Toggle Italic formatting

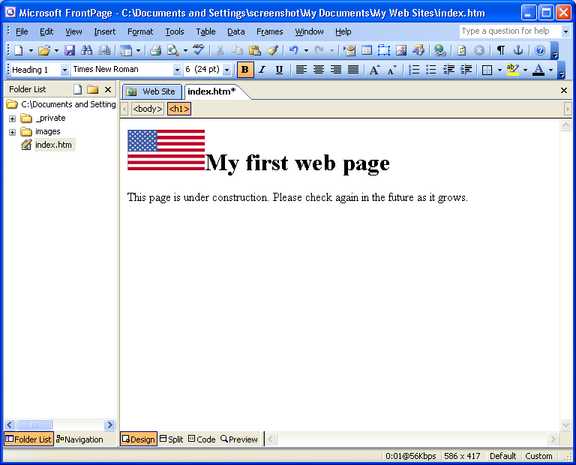click(x=262, y=69)
